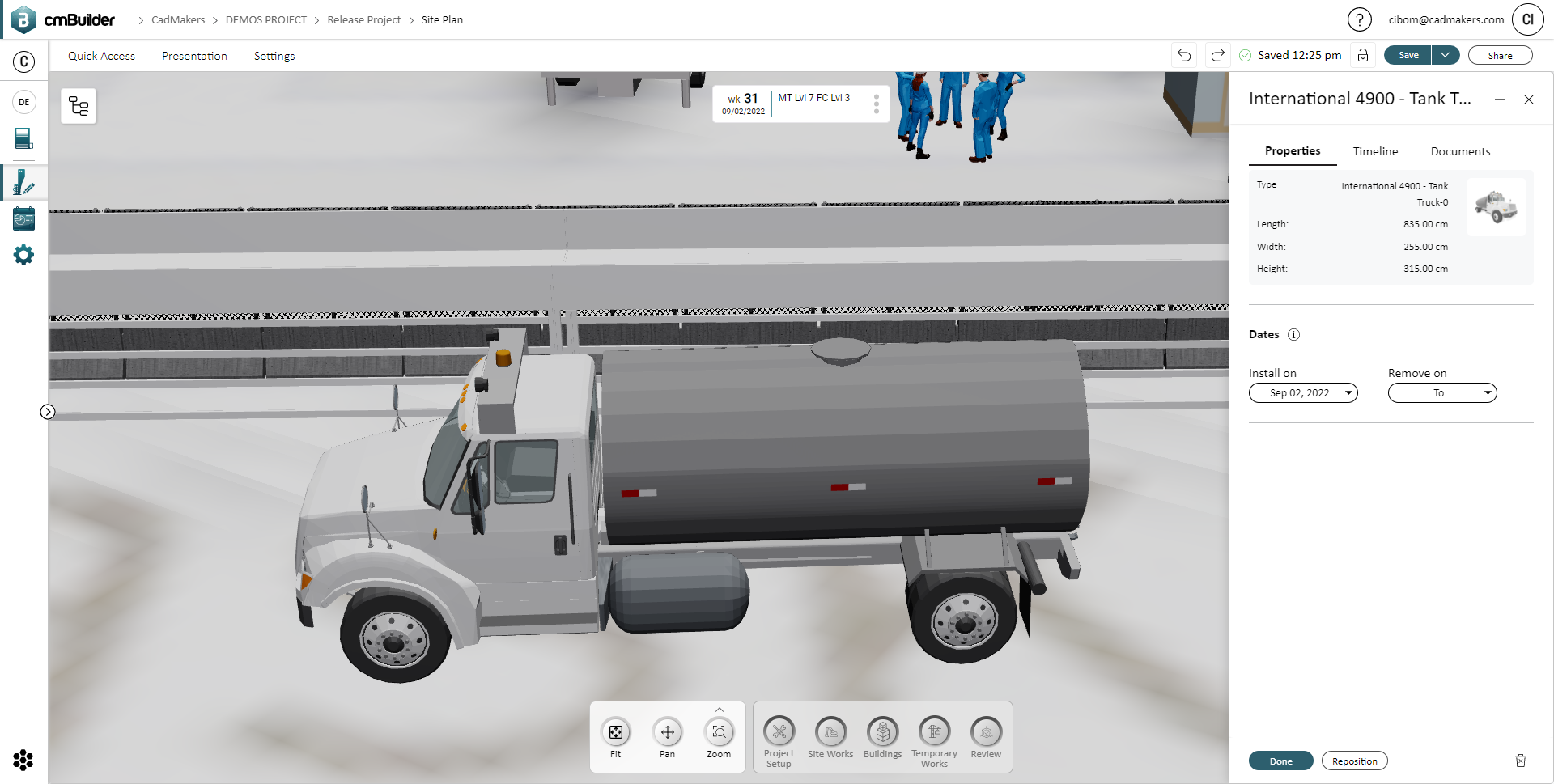The width and height of the screenshot is (1554, 784).
Task: Open the DE project circle icon
Action: coord(24,102)
